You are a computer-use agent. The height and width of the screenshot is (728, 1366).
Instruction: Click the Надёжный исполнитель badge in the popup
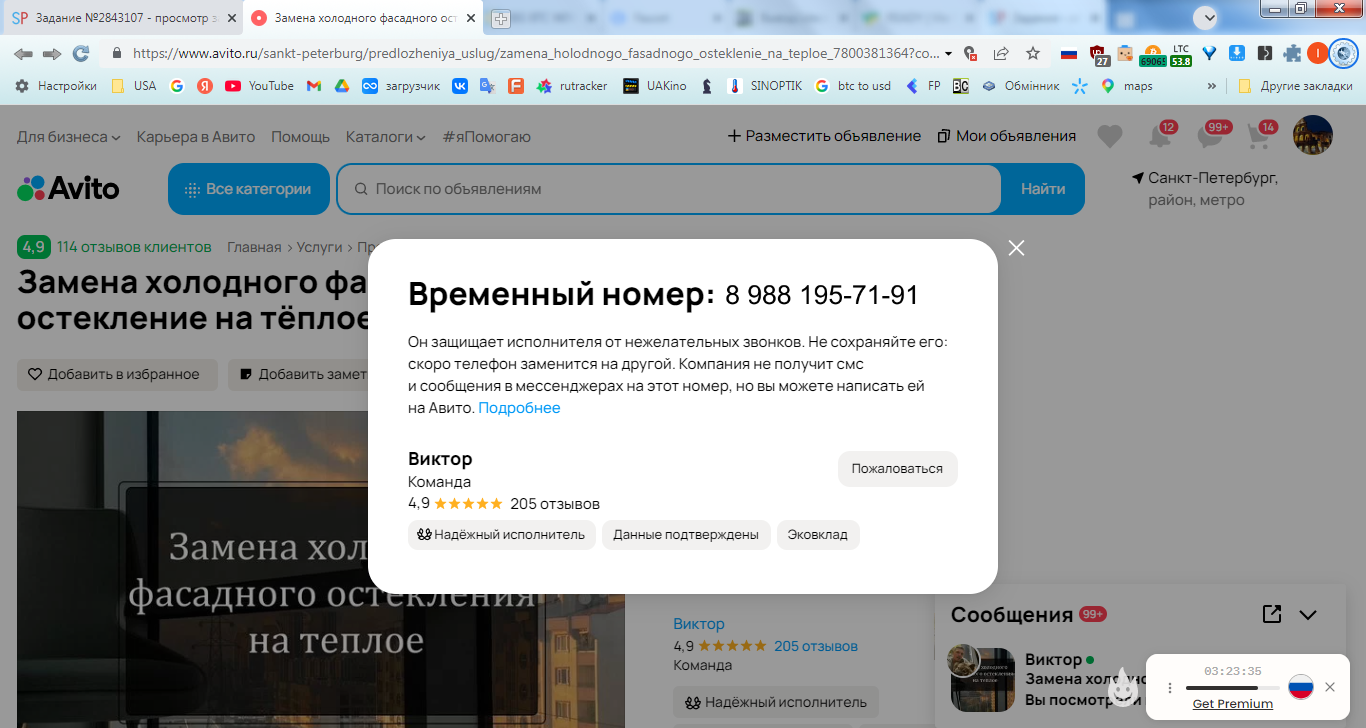click(502, 535)
